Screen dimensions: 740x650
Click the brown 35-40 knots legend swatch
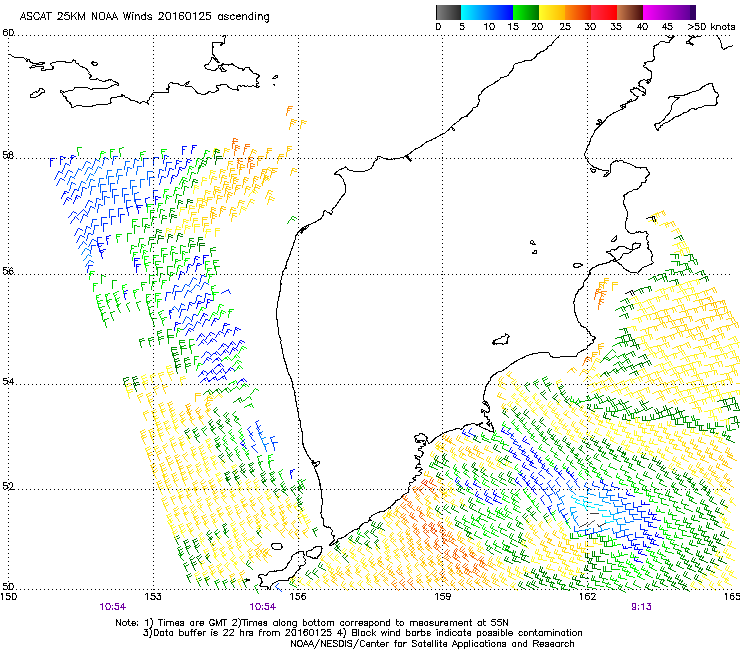coord(630,12)
